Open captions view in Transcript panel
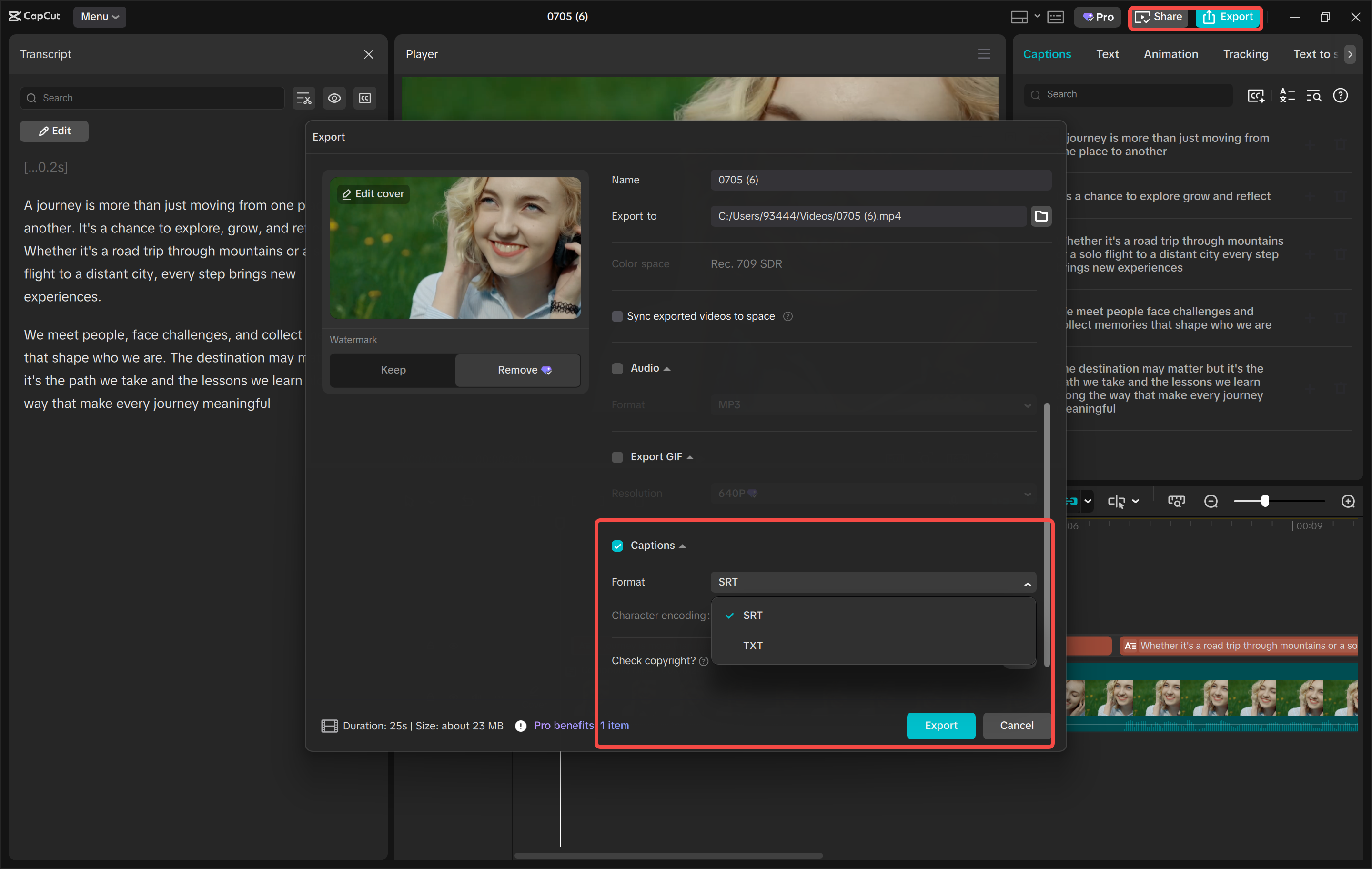 tap(364, 98)
